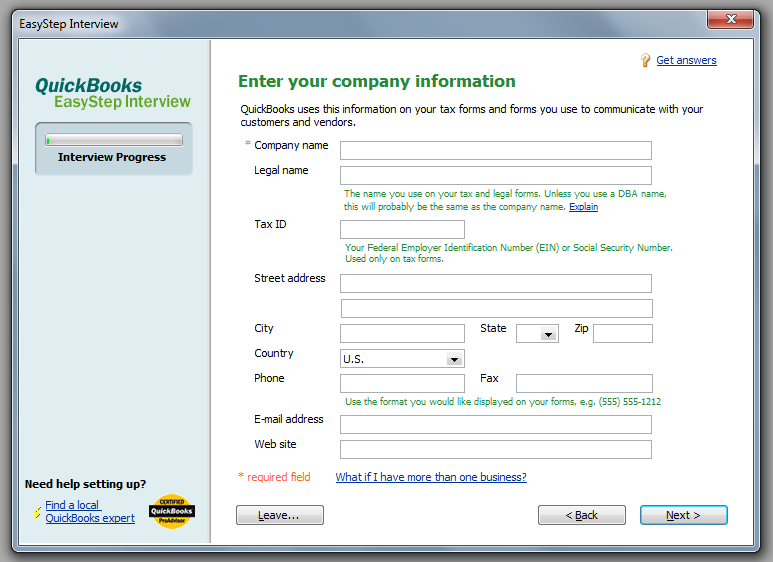Open Find a local QuickBooks expert link

[90, 512]
